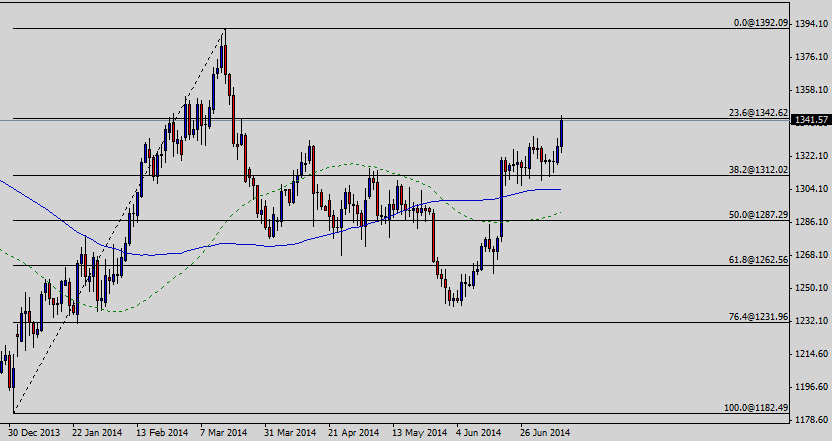
Task: Click the 1196.10 price axis value
Action: coord(810,387)
